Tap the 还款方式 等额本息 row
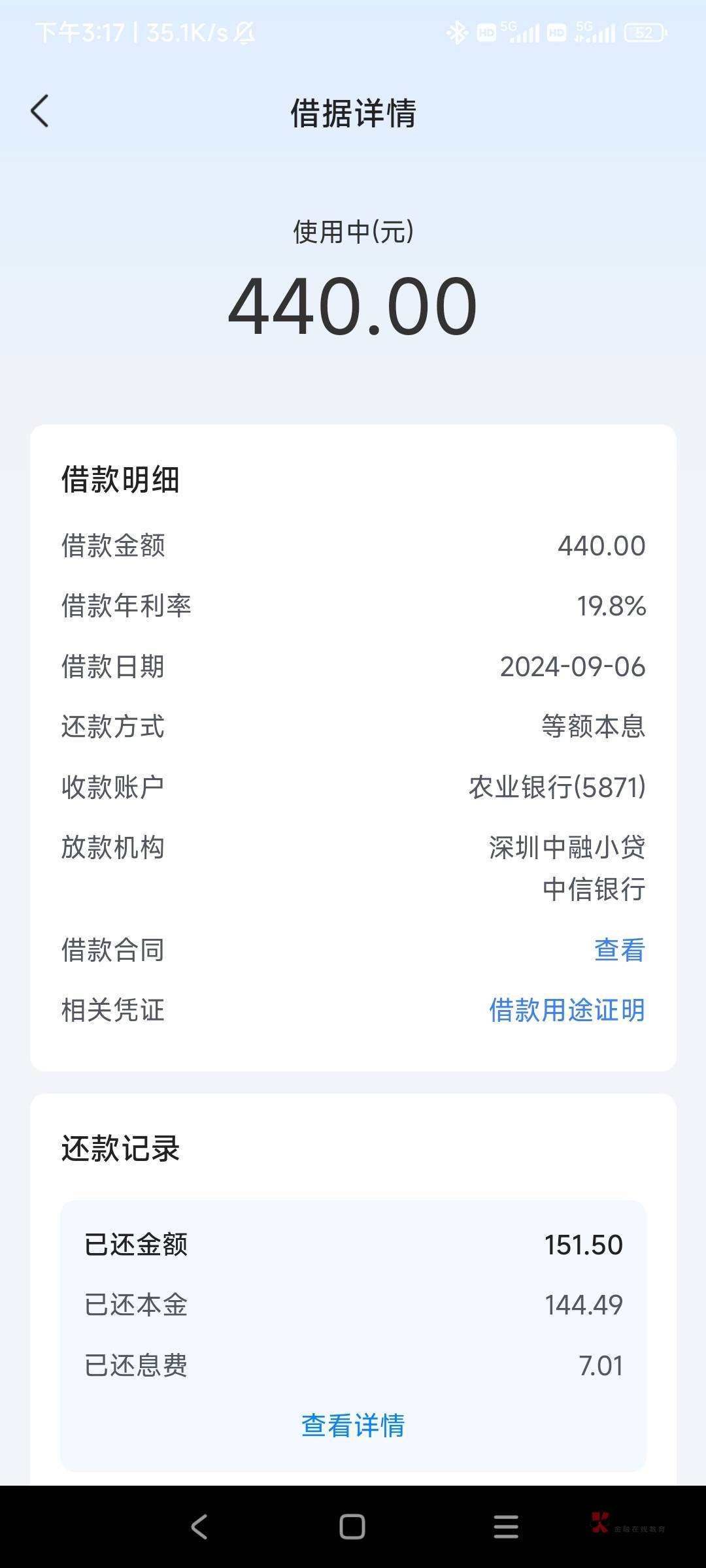The height and width of the screenshot is (1568, 706). pos(353,727)
